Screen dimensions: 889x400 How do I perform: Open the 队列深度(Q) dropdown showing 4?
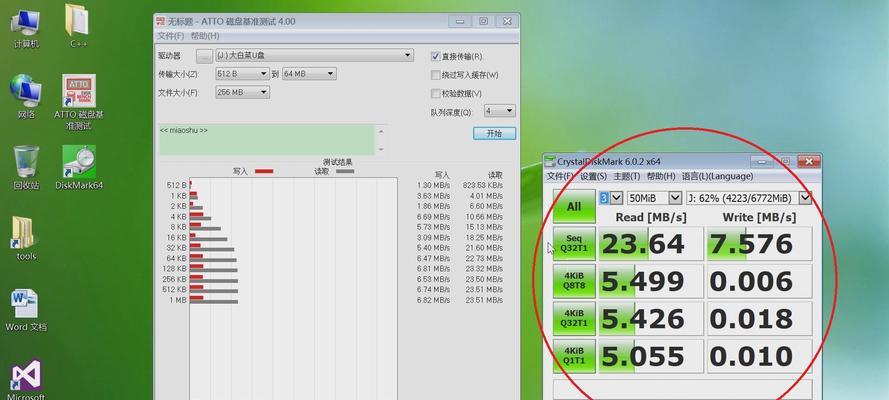(x=499, y=111)
